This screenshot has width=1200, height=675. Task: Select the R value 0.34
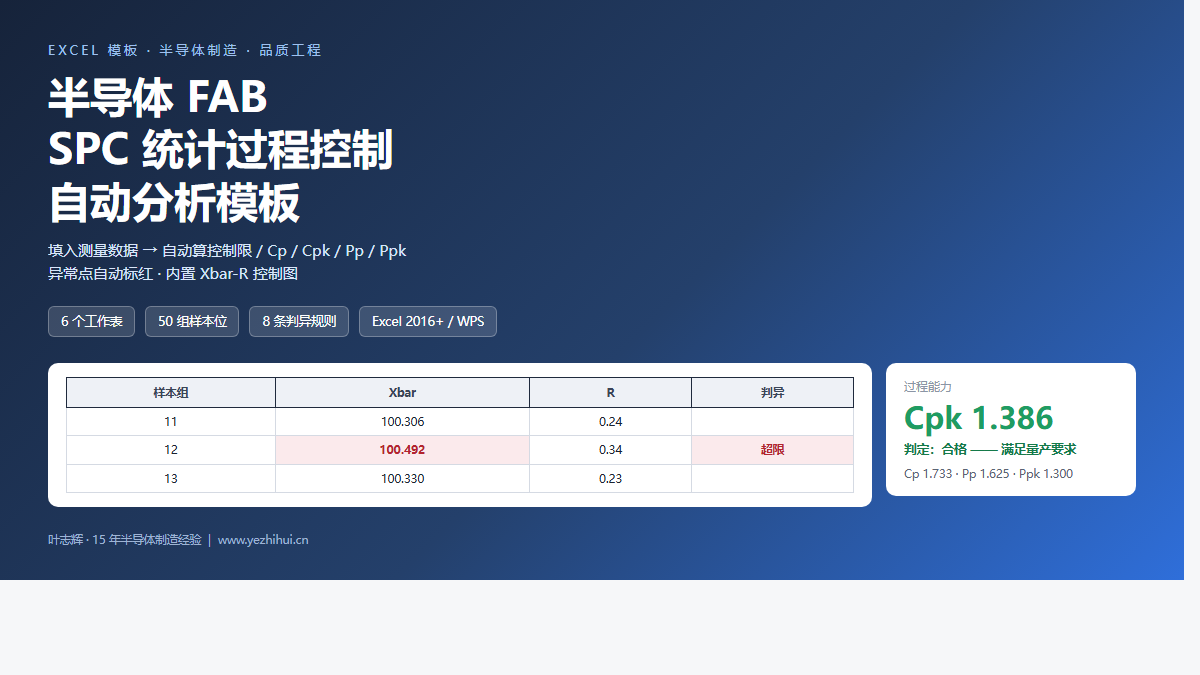(611, 450)
